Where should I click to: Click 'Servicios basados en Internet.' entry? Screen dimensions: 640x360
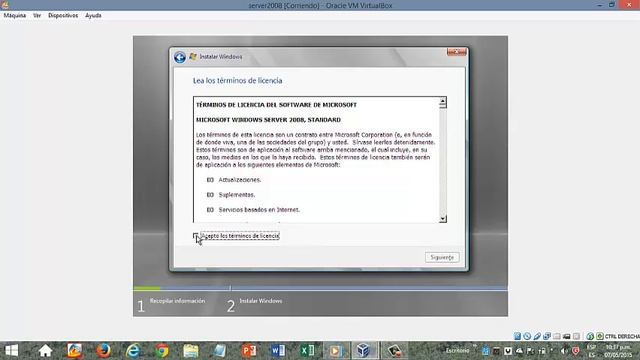pyautogui.click(x=259, y=210)
